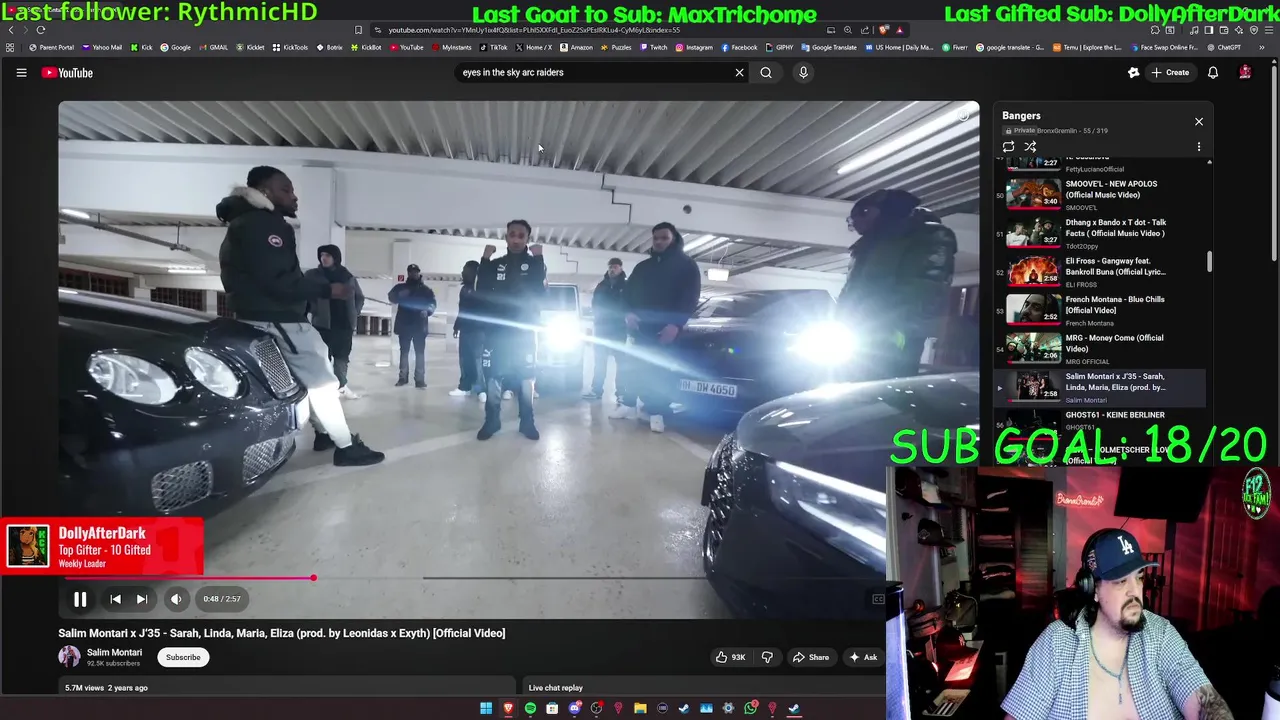Open File Explorer from taskbar

coord(640,708)
